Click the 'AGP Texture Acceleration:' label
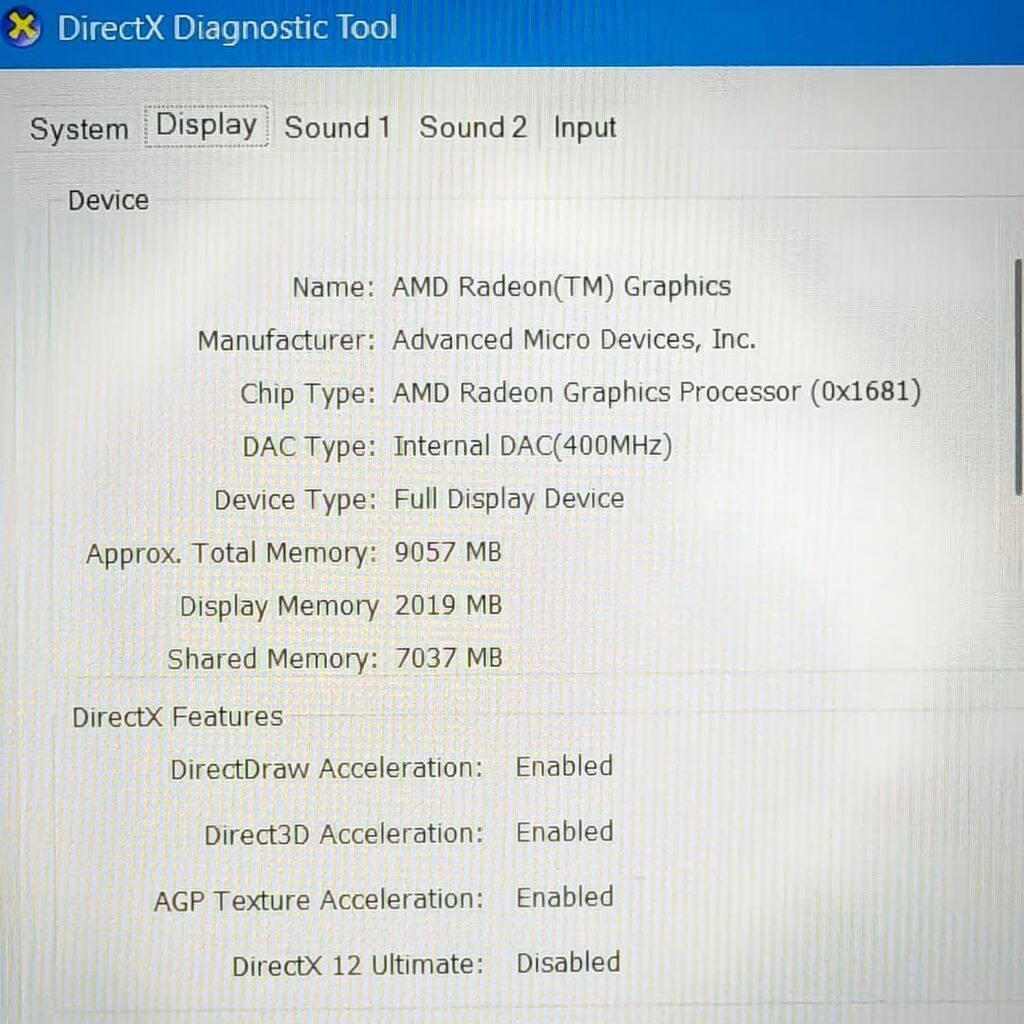The height and width of the screenshot is (1024, 1024). [x=319, y=901]
